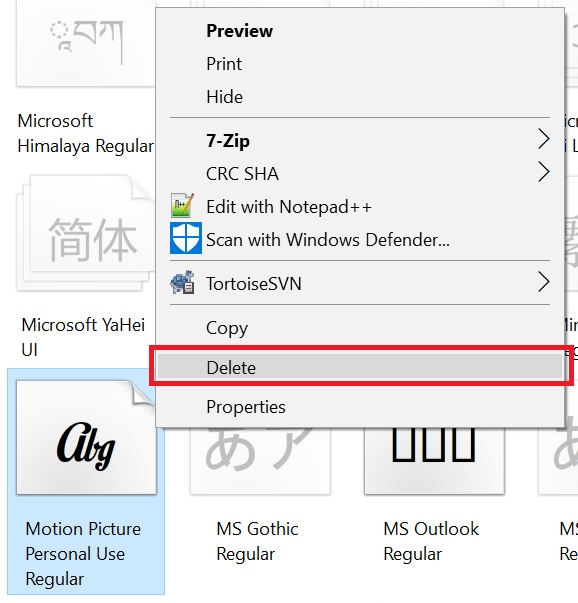Click the TortoiseSVN turtle icon
Image resolution: width=578 pixels, height=603 pixels.
coord(182,282)
